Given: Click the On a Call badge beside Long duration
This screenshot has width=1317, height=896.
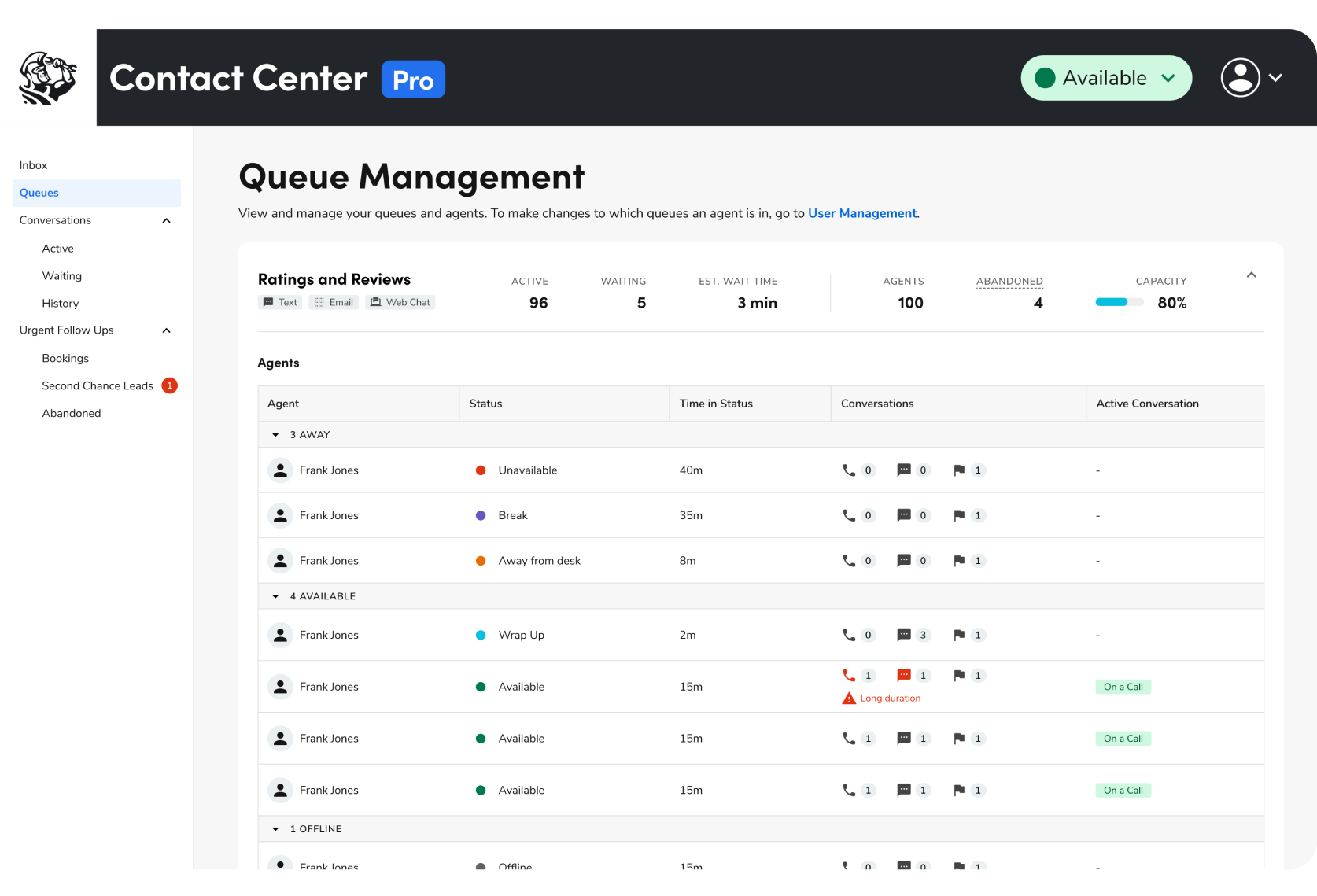Looking at the screenshot, I should click(1123, 687).
